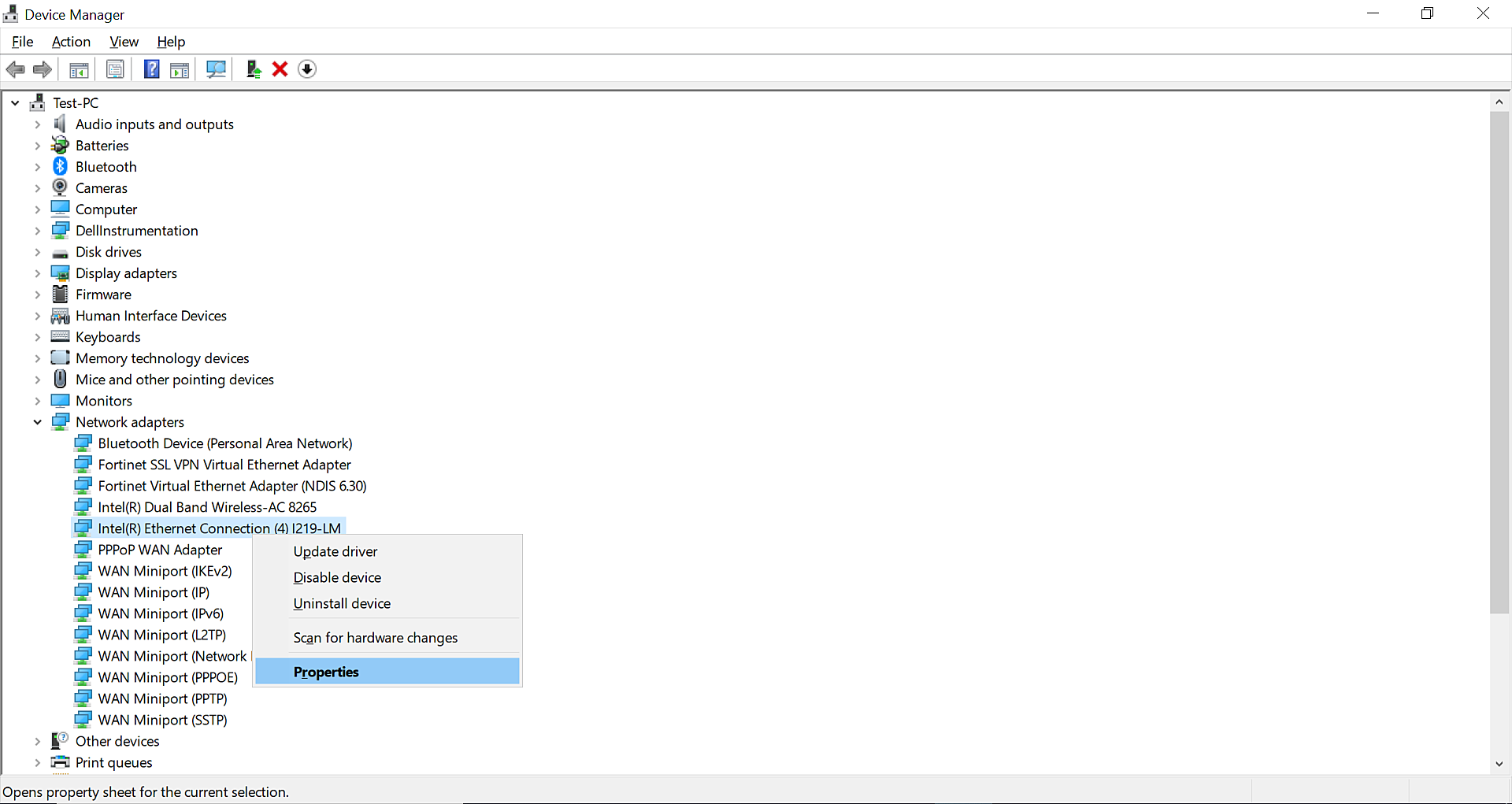Screen dimensions: 1512x804
Task: Click the red X uninstall device icon
Action: click(280, 69)
